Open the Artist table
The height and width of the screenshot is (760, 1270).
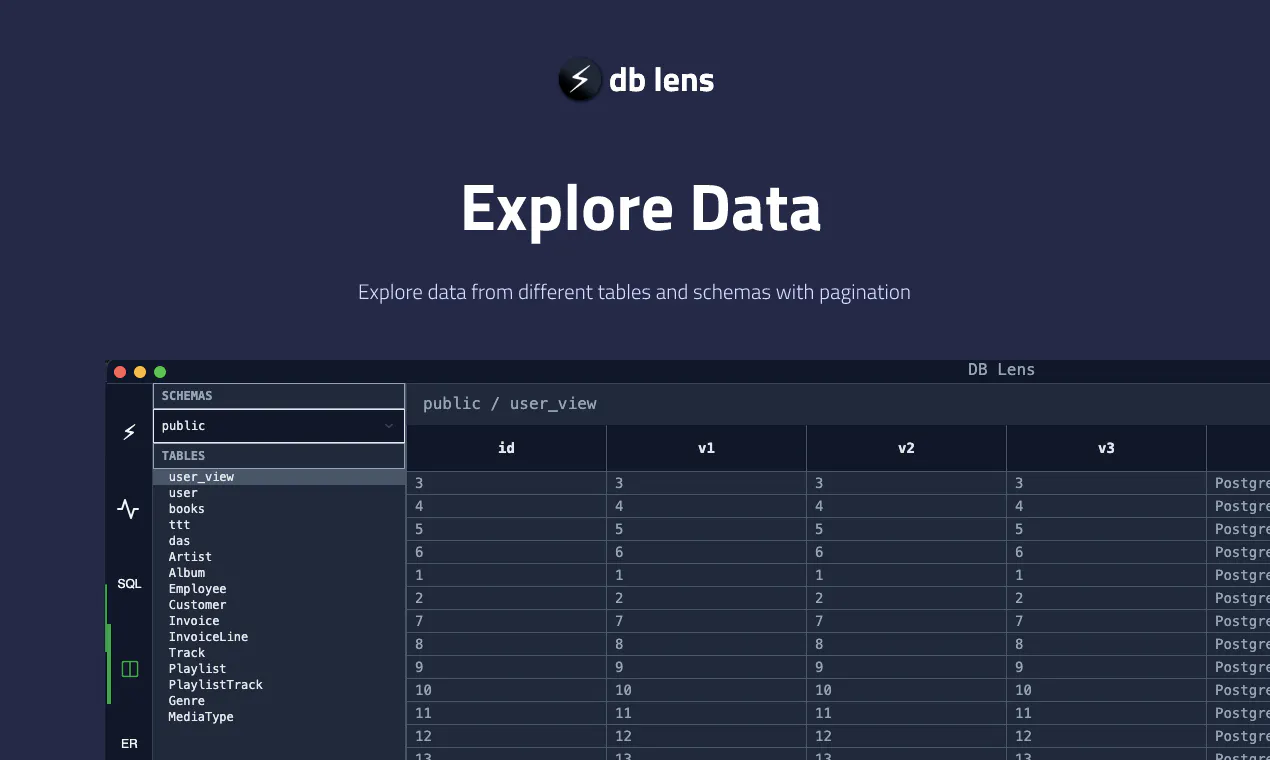coord(190,557)
